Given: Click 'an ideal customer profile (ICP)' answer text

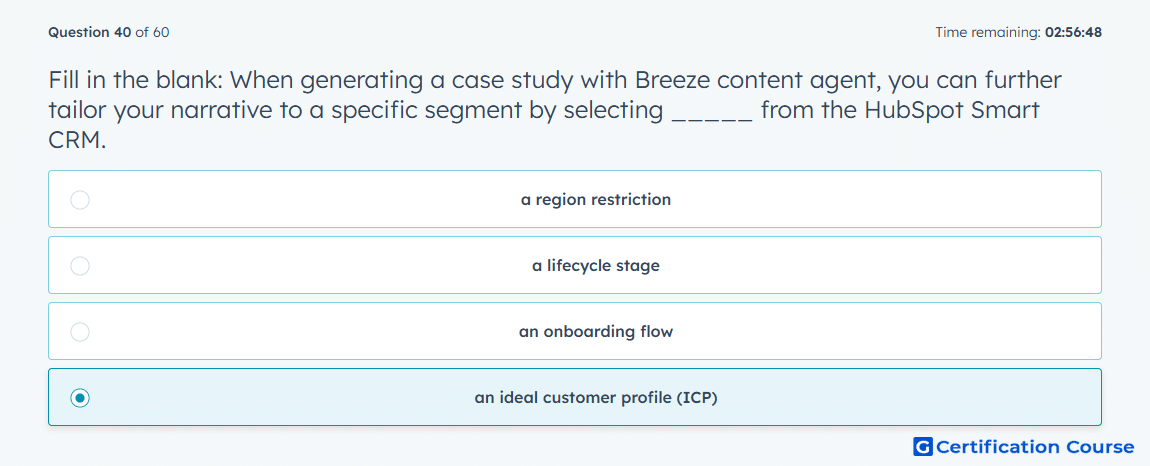Looking at the screenshot, I should [x=596, y=398].
